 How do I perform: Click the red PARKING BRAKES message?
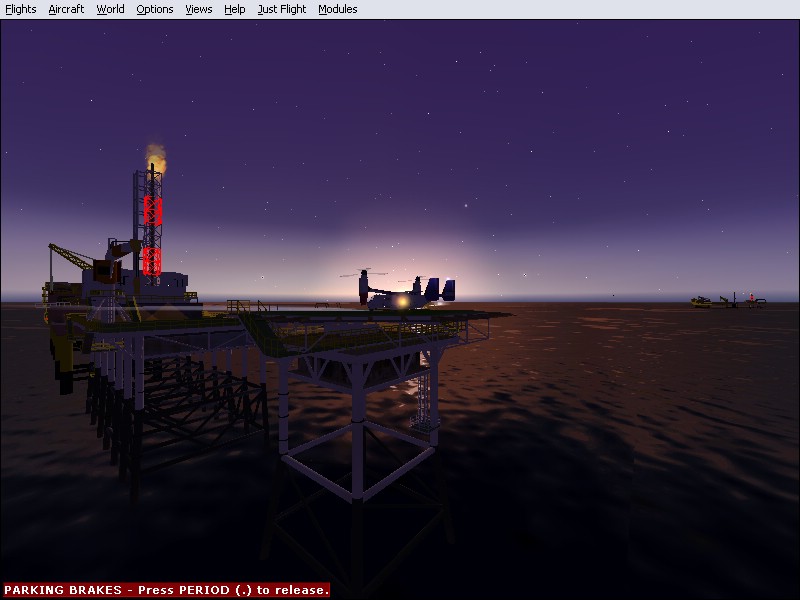(166, 590)
